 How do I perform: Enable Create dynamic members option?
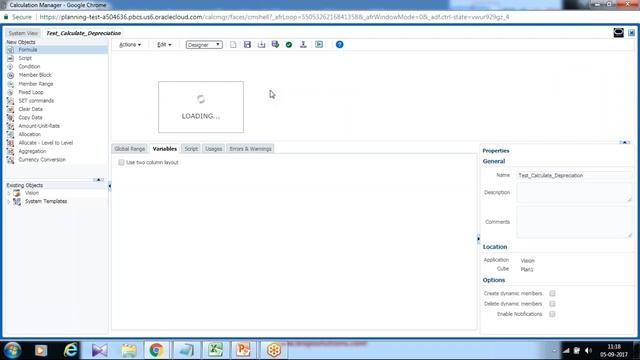(x=552, y=293)
